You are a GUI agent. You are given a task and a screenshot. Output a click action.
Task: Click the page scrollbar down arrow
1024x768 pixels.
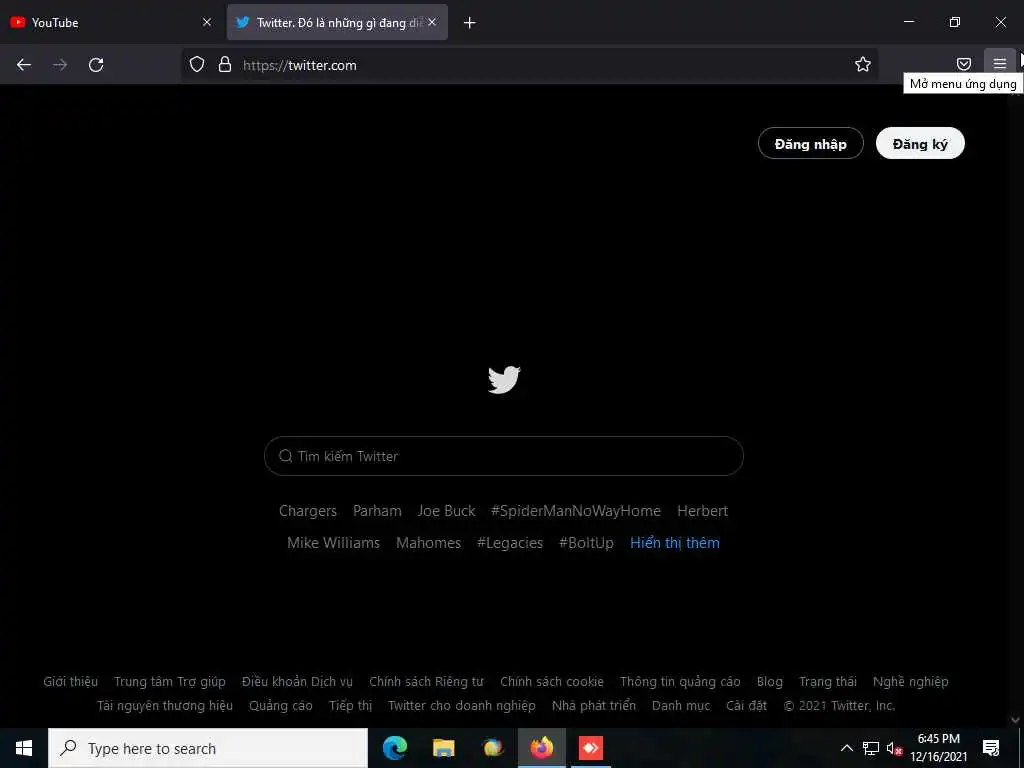point(1016,720)
